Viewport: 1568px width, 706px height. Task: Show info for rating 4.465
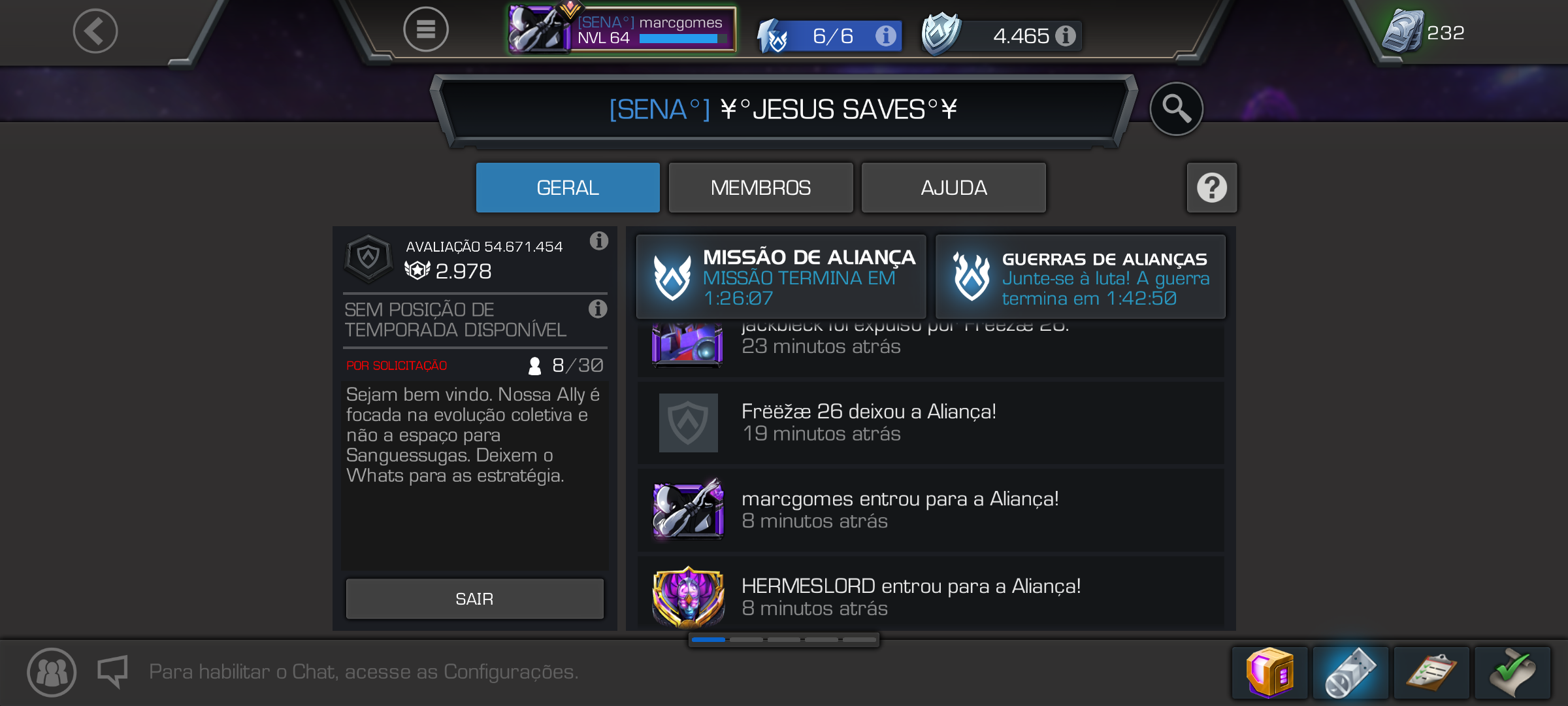pyautogui.click(x=1066, y=35)
